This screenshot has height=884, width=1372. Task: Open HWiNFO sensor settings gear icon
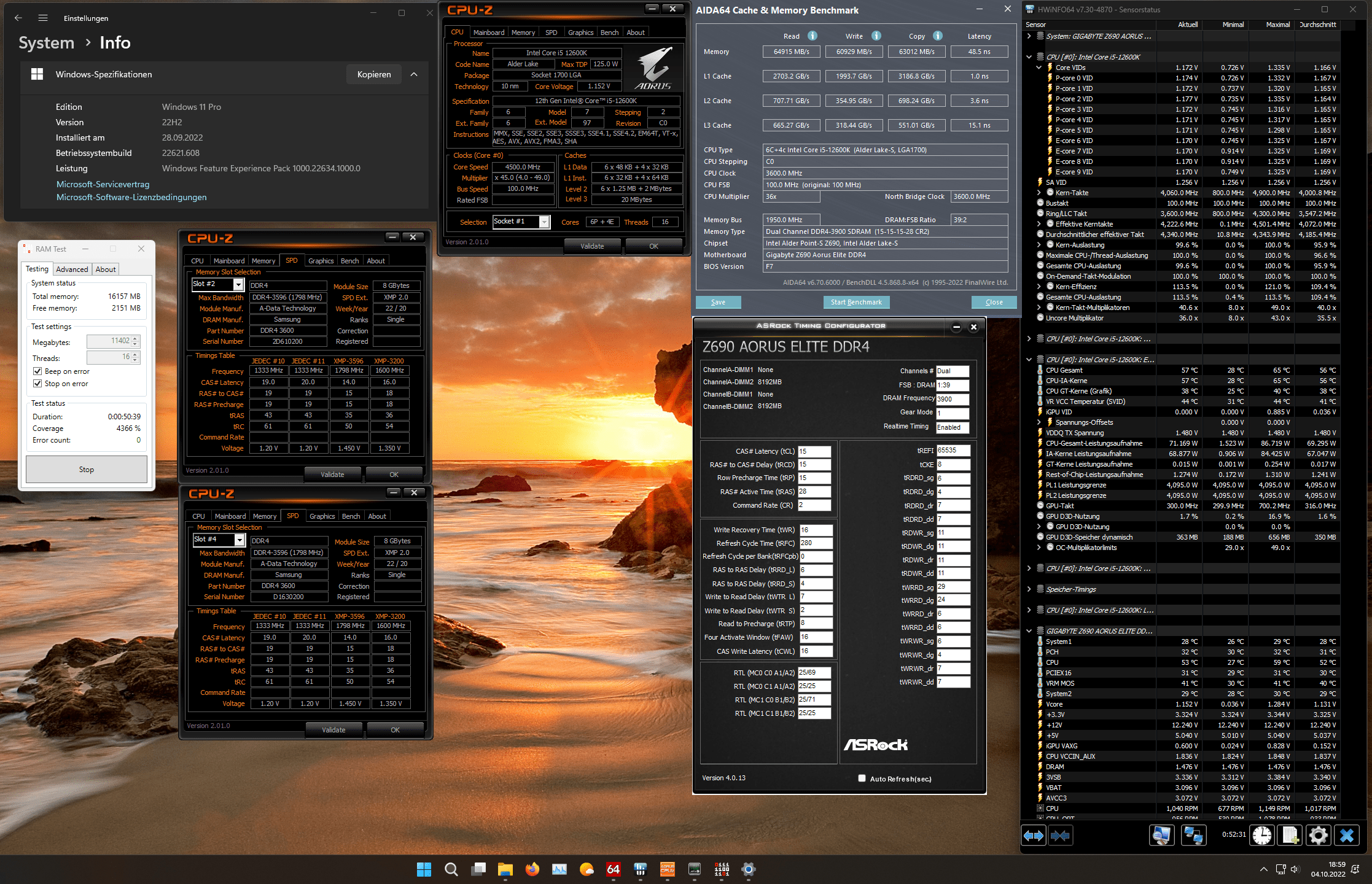1318,836
